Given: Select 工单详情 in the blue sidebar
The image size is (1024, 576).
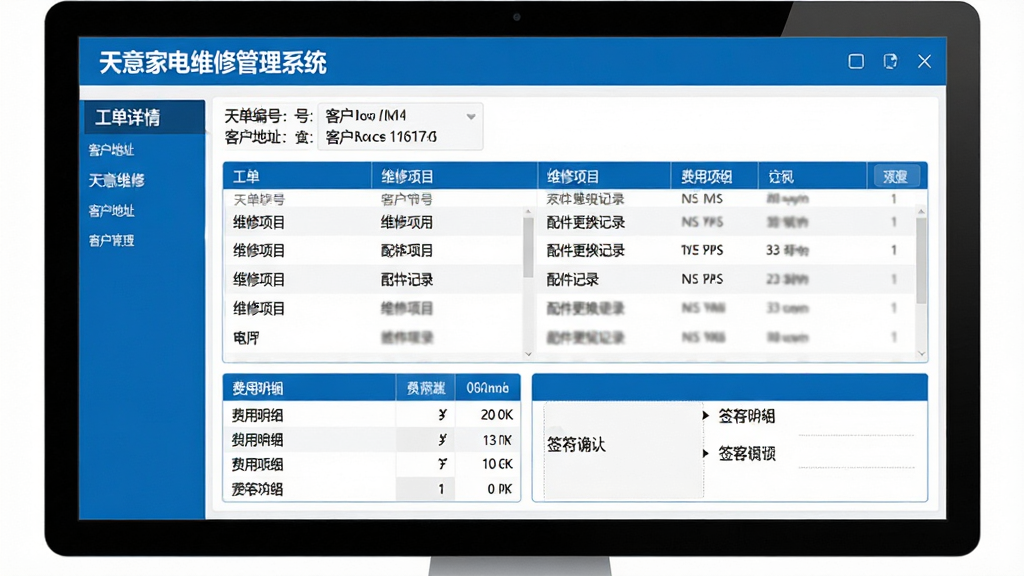Looking at the screenshot, I should click(x=144, y=118).
